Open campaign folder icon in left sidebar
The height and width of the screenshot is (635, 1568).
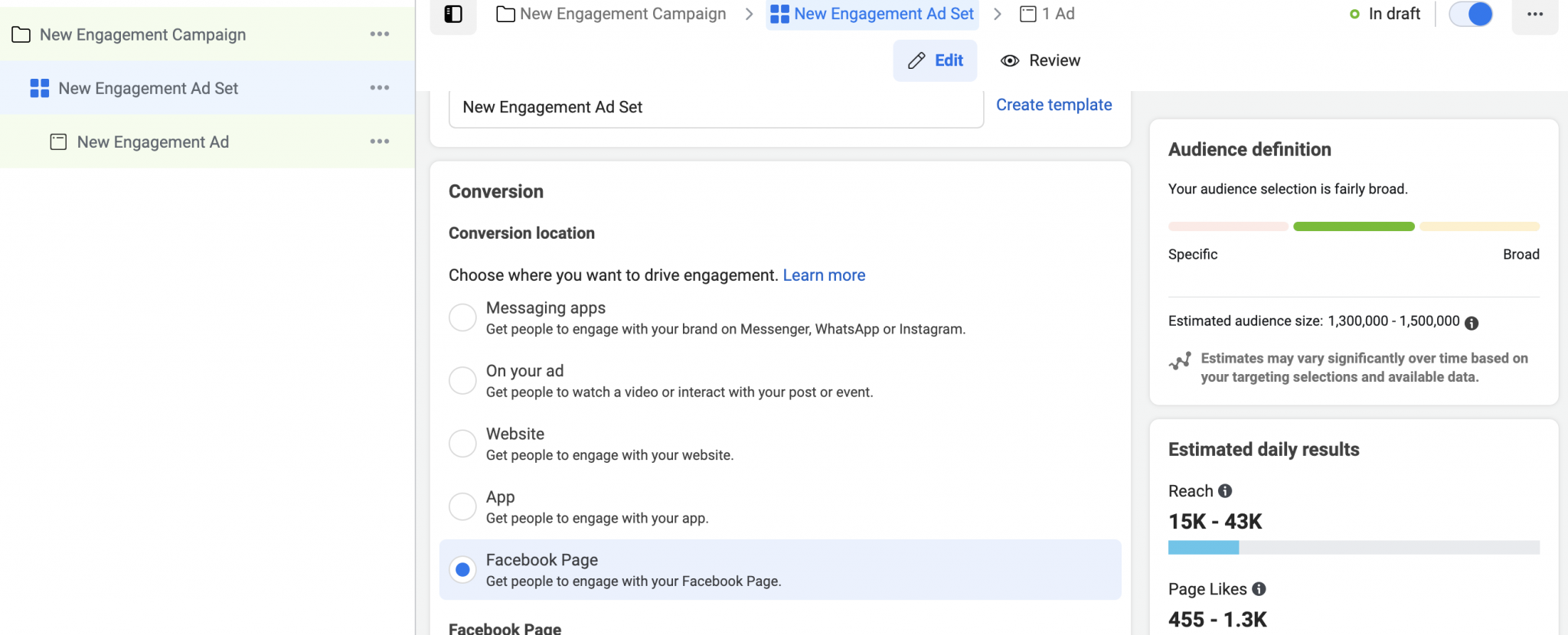point(21,35)
